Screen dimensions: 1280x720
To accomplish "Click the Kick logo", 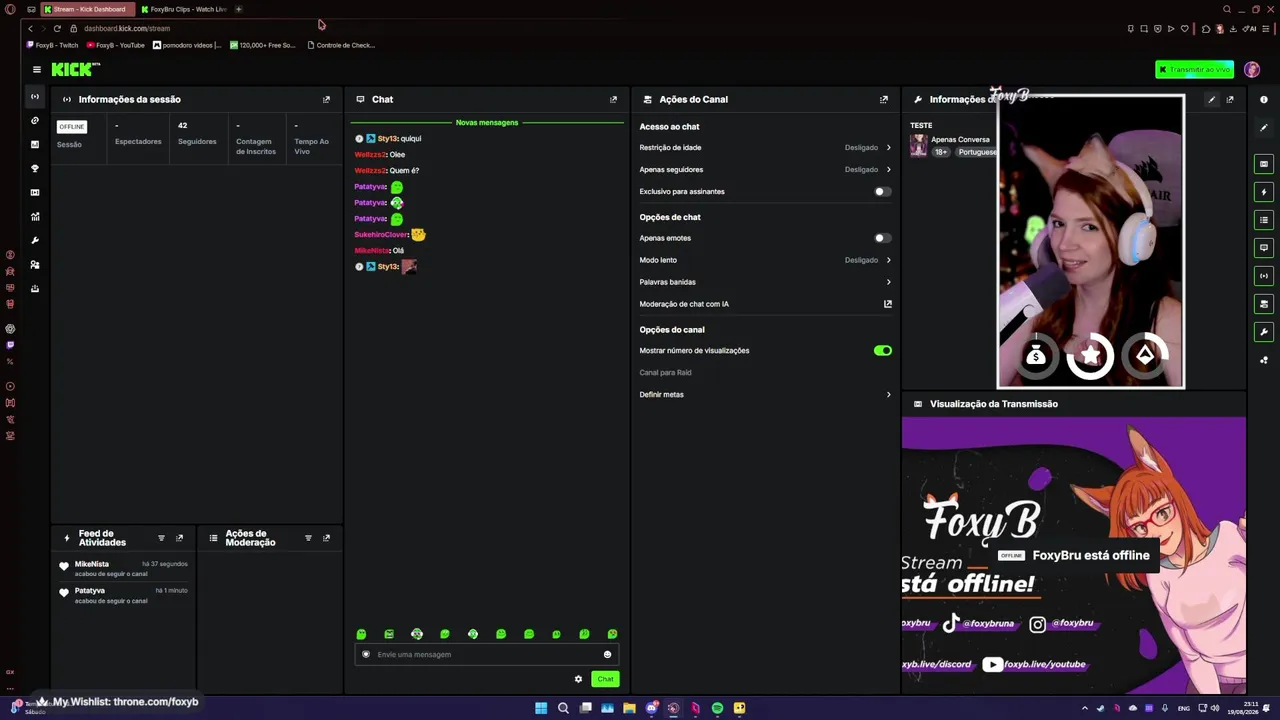I will [76, 69].
